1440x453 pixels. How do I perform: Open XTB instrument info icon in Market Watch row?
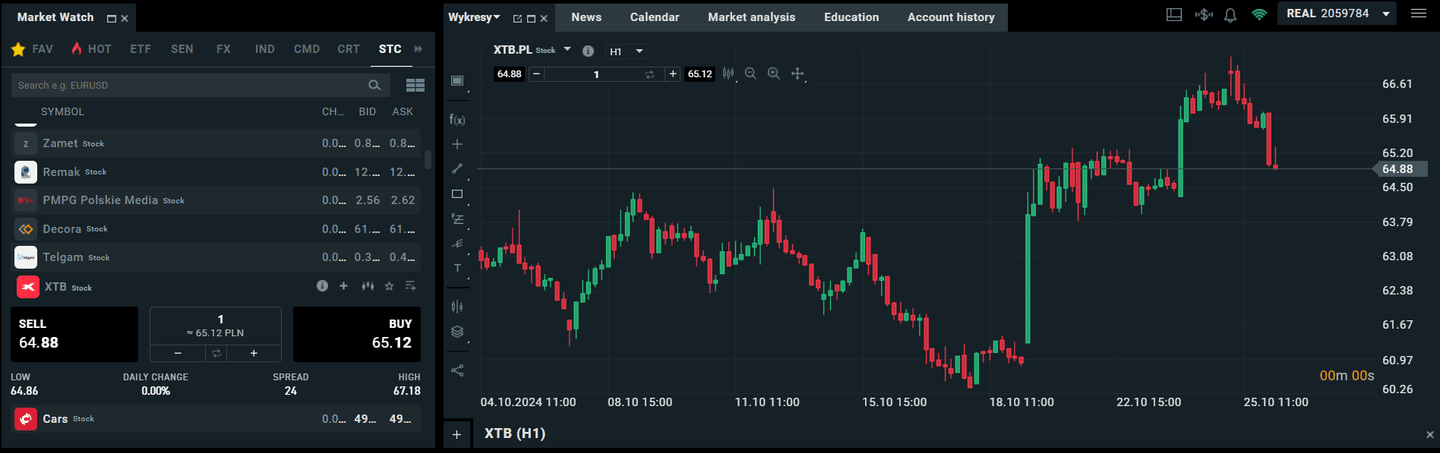(x=322, y=286)
